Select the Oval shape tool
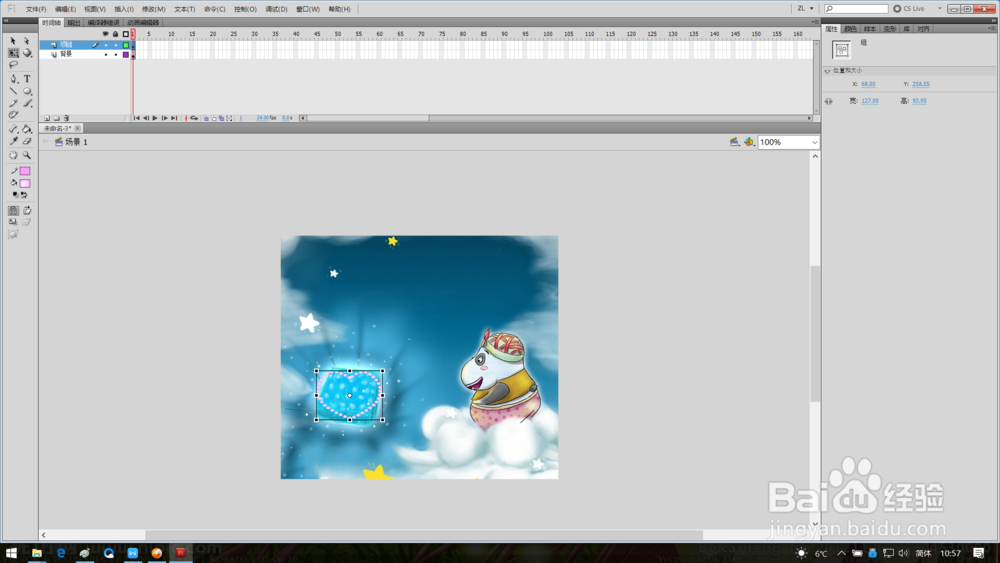This screenshot has width=1000, height=563. coord(27,91)
